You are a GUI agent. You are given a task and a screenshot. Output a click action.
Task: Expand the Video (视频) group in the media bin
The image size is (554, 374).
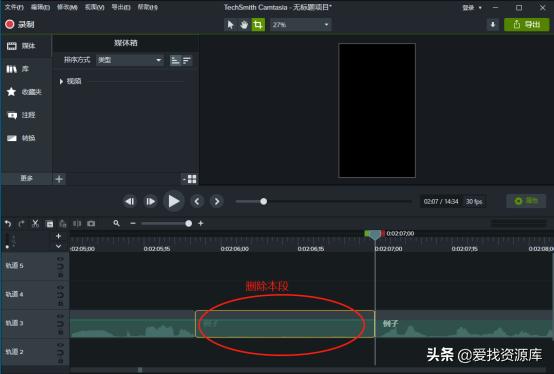pyautogui.click(x=61, y=82)
